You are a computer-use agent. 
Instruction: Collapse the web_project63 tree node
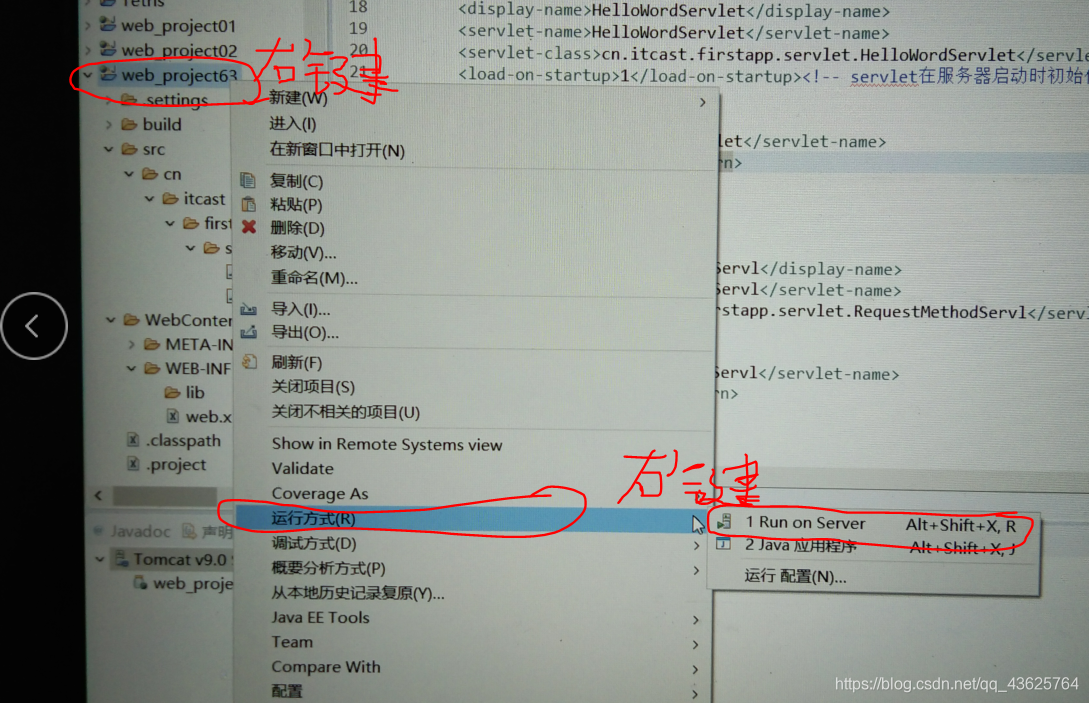click(88, 74)
